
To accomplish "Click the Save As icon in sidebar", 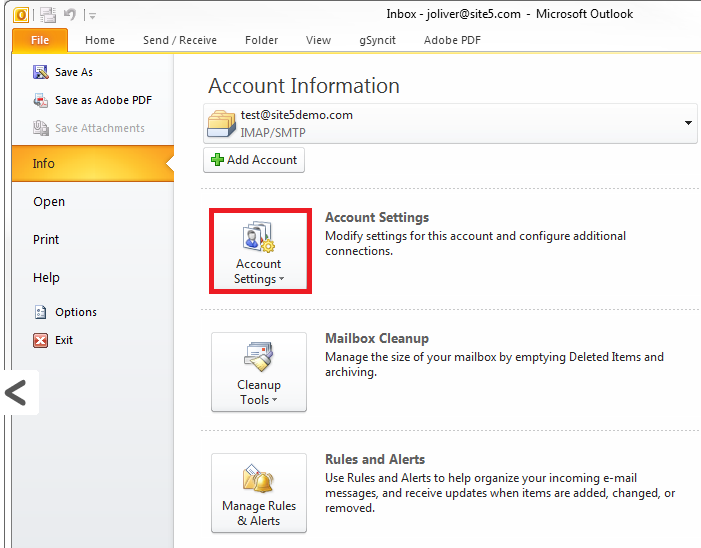I will coord(40,72).
